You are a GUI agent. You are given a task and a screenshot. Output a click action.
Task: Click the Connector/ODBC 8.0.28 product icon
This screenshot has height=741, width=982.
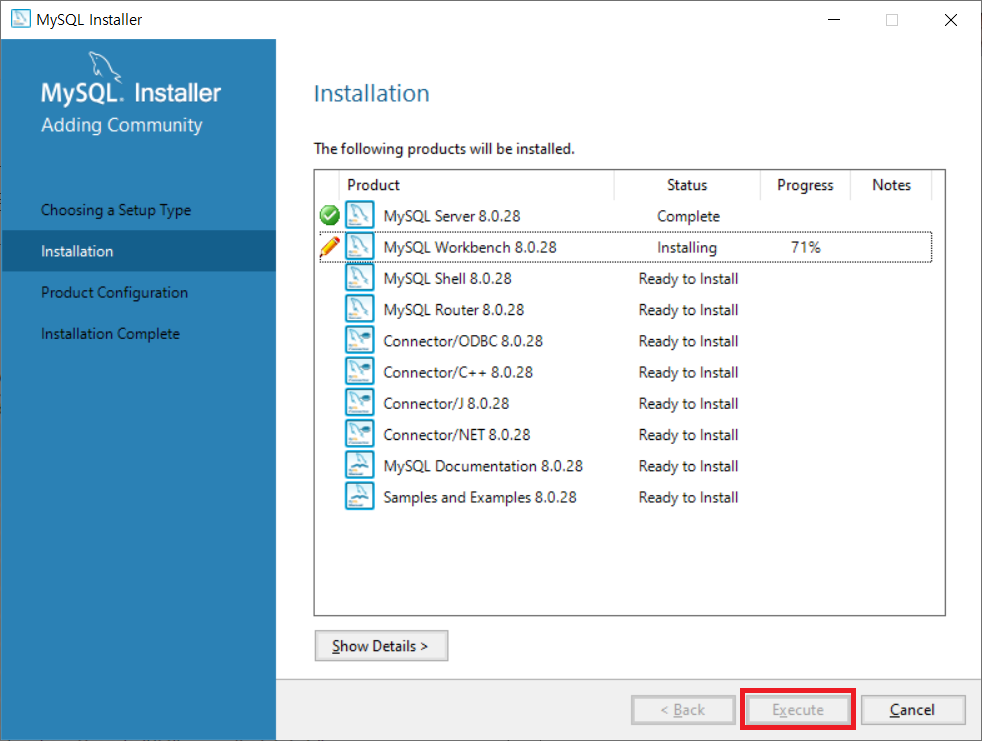[359, 340]
